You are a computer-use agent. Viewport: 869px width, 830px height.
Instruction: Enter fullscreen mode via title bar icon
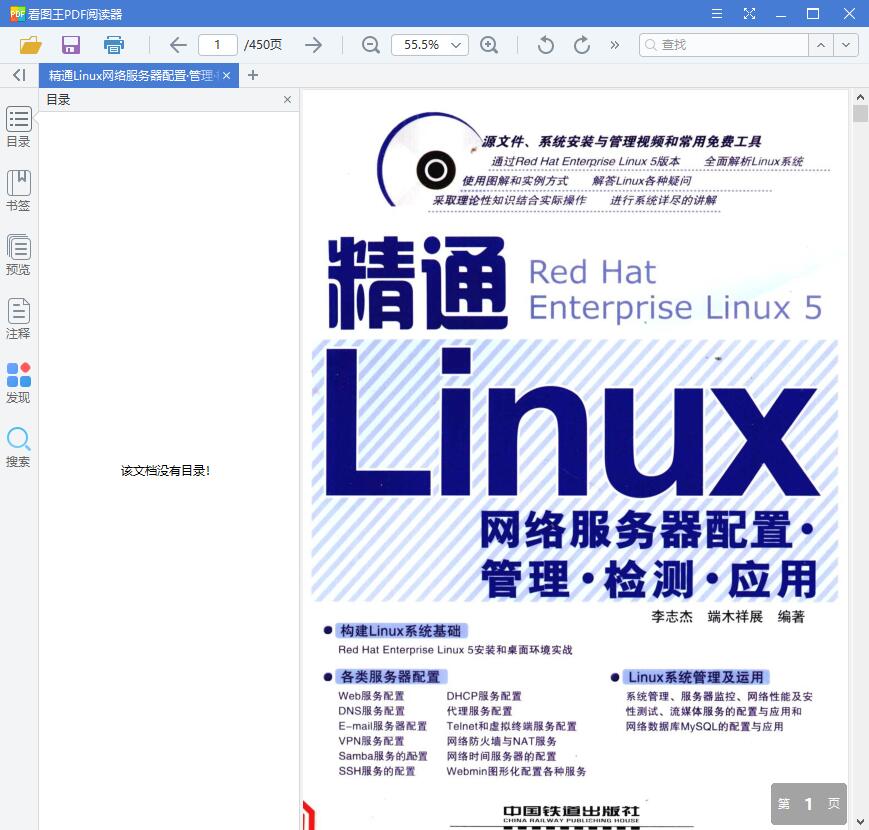(749, 14)
